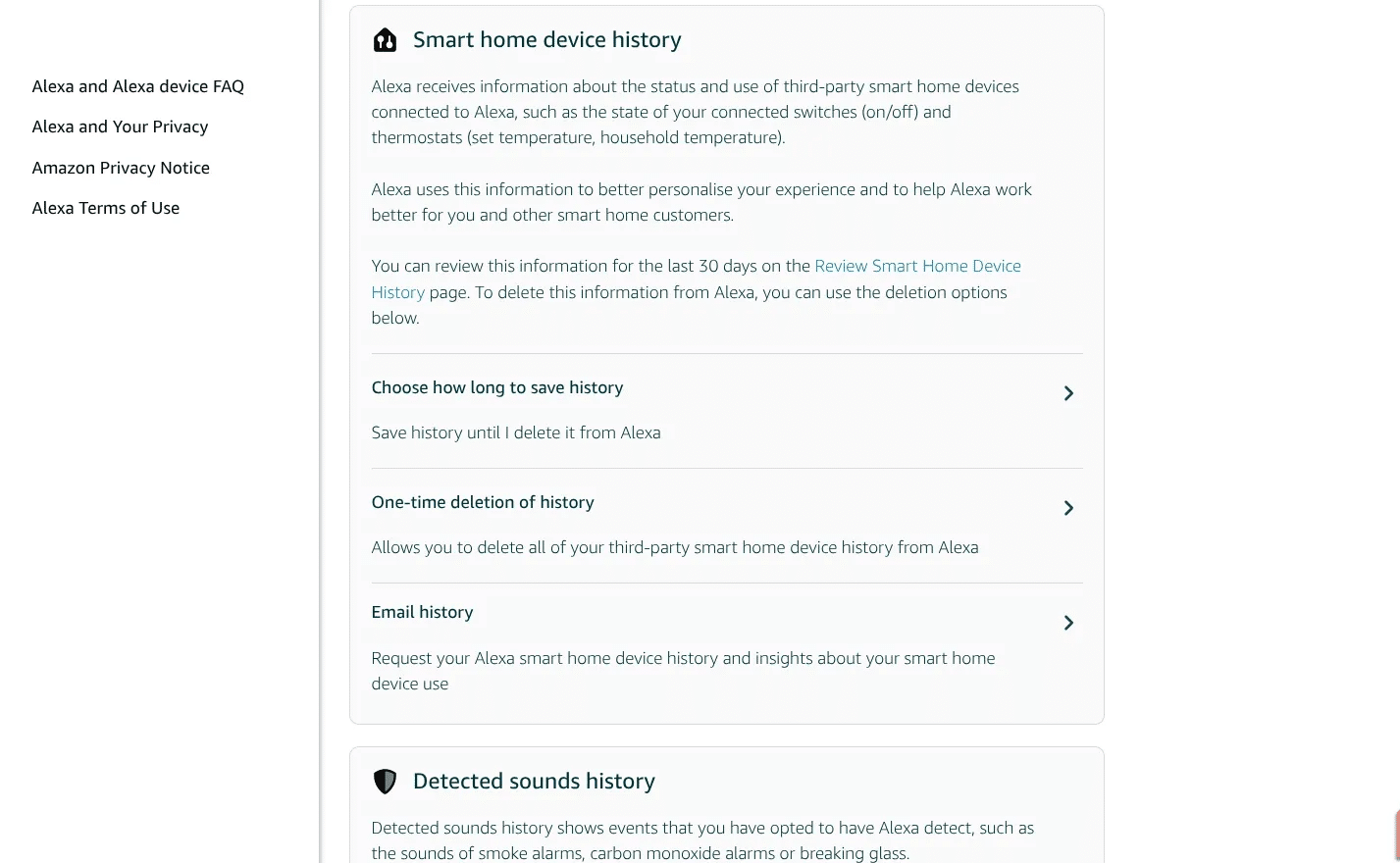1400x863 pixels.
Task: Click the 'Smart home device history' heading
Action: click(546, 40)
